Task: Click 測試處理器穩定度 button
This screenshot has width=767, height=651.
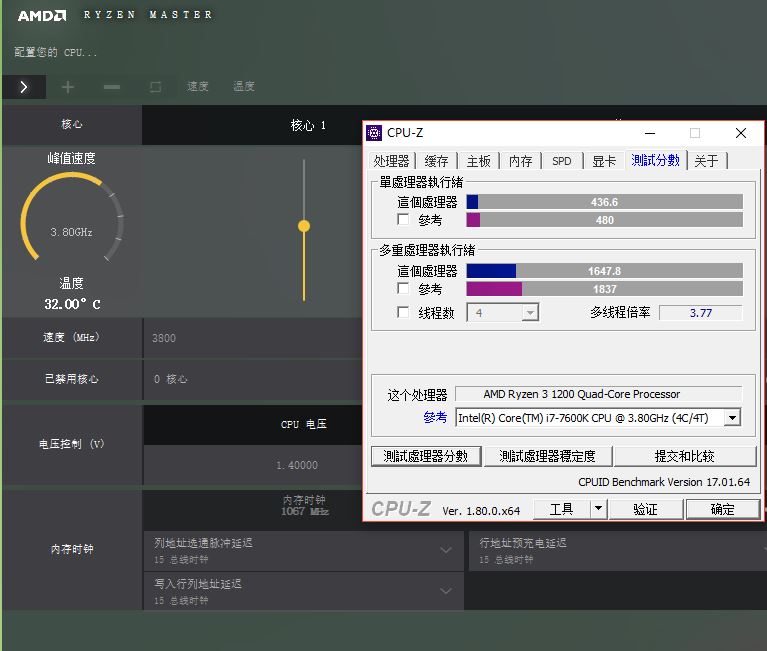Action: pyautogui.click(x=547, y=456)
